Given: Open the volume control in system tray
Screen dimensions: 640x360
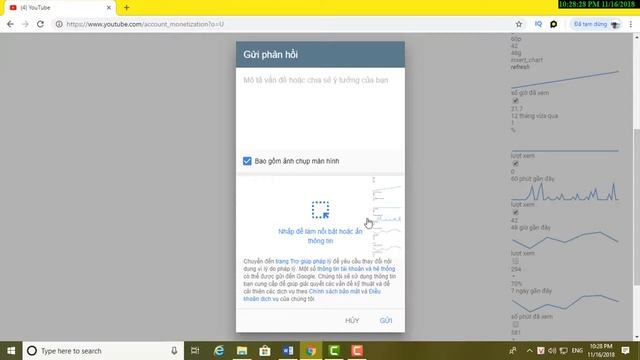Looking at the screenshot, I should click(x=552, y=351).
